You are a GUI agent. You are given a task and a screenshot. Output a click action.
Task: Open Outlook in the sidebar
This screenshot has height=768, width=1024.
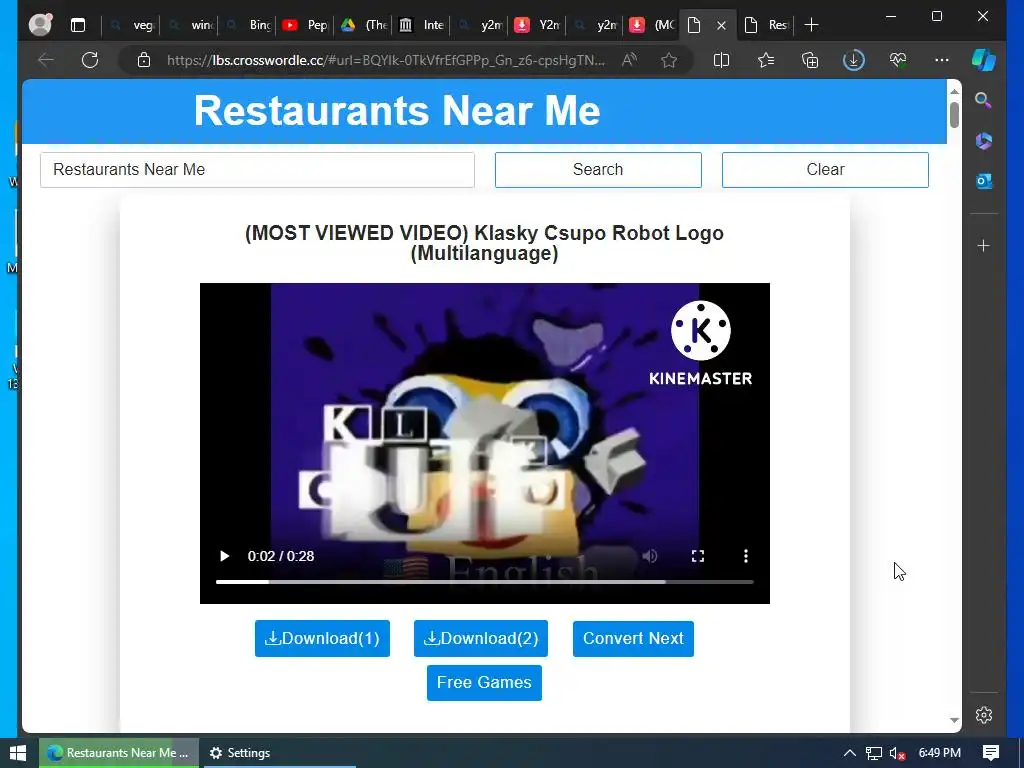click(984, 181)
